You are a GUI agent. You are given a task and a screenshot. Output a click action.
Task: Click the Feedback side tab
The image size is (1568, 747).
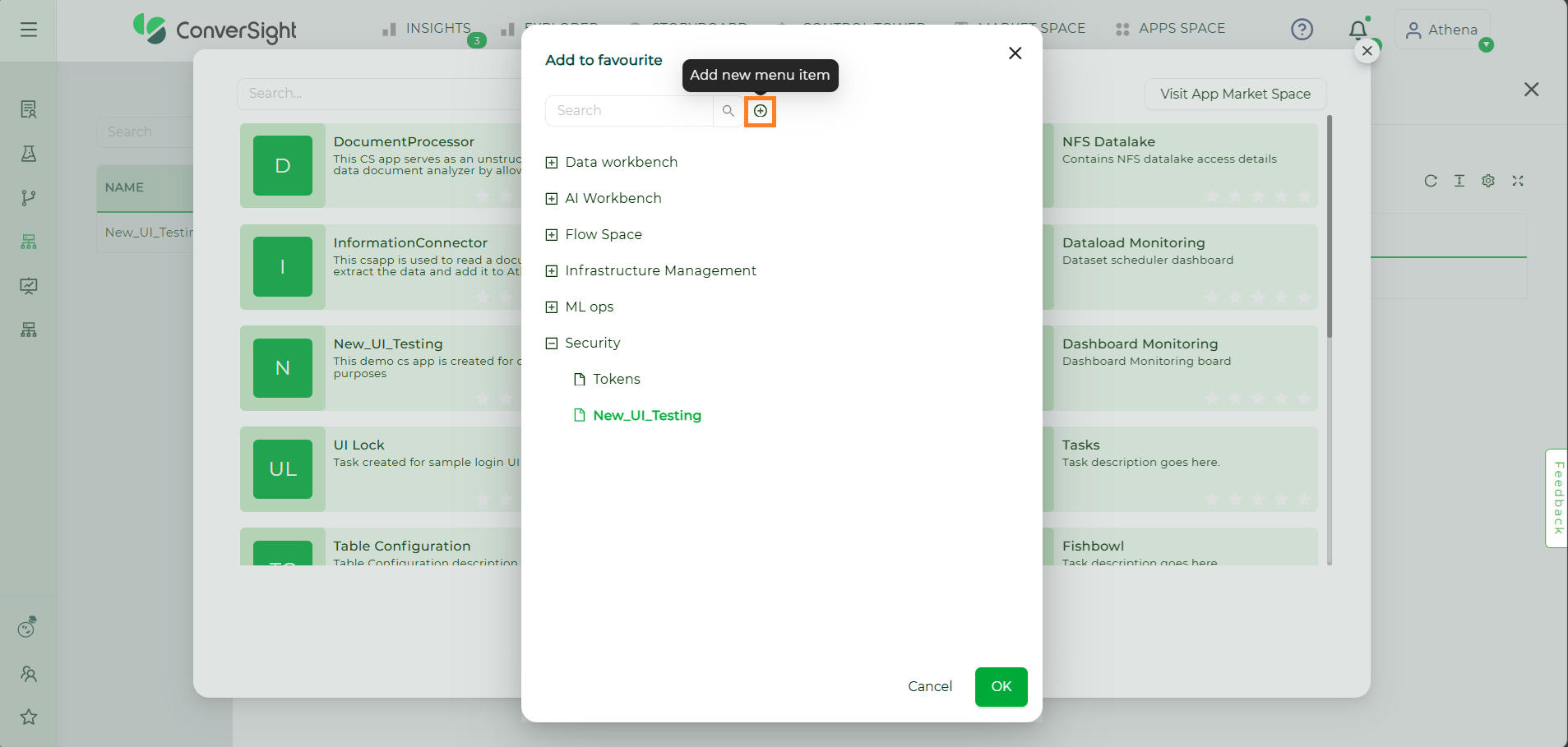coord(1556,498)
